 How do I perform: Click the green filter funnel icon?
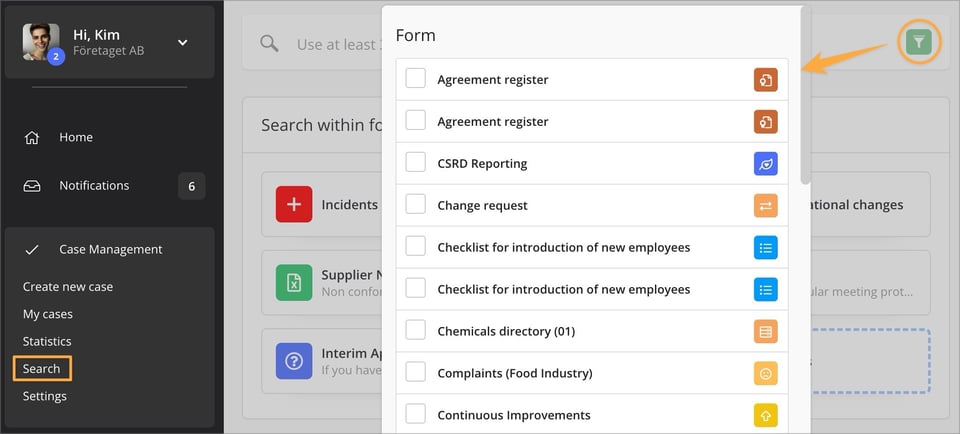click(918, 42)
